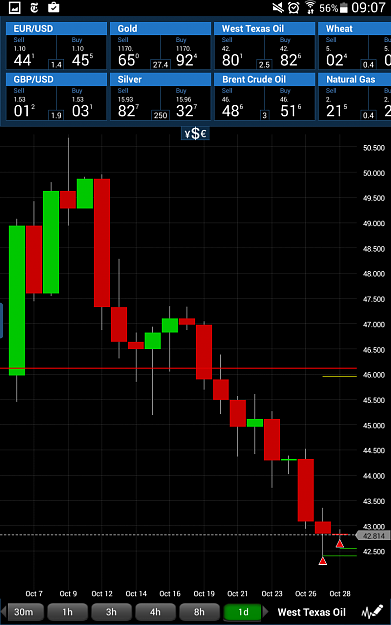Open the chart drawing tools icon

(373, 612)
